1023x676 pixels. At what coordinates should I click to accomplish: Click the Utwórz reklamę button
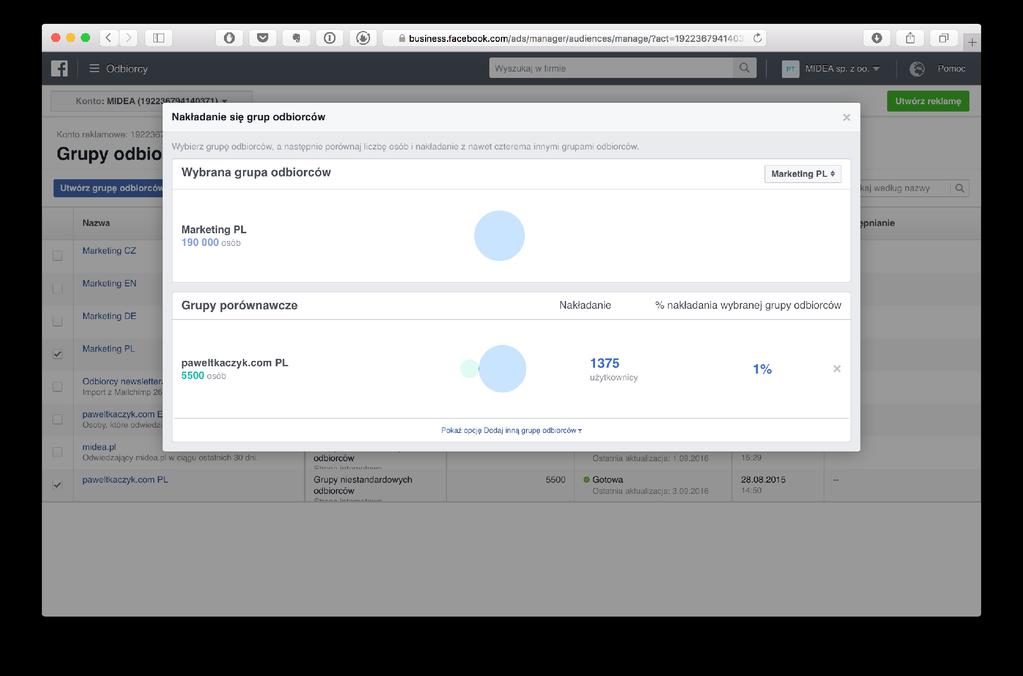[x=928, y=101]
